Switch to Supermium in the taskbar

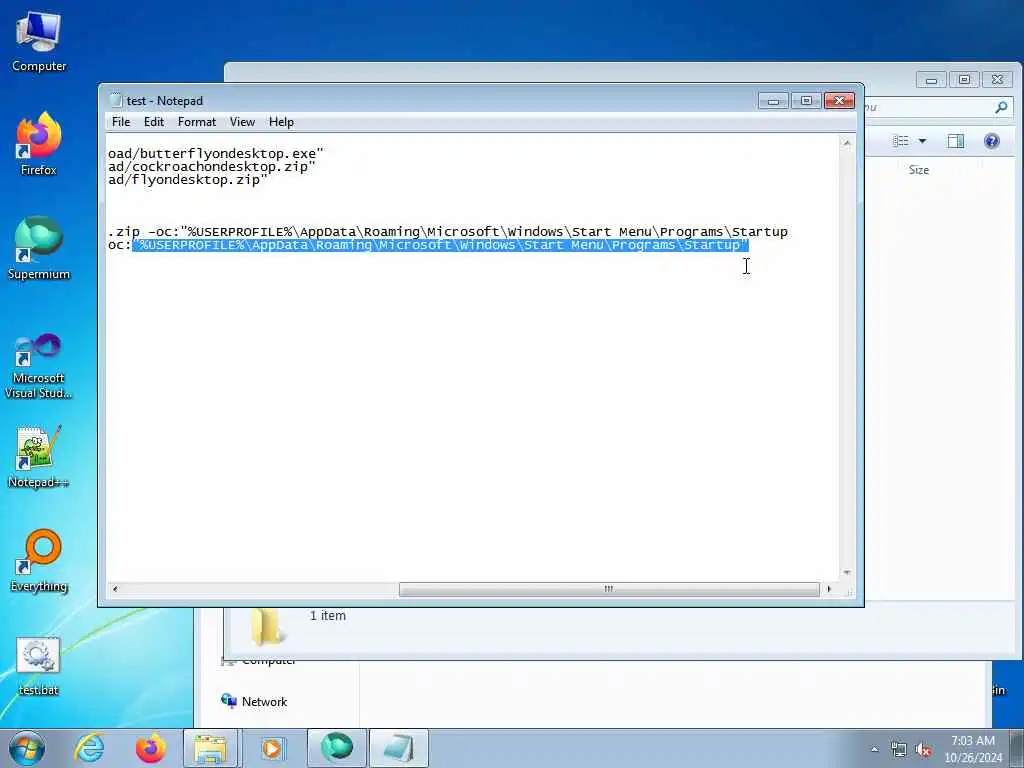click(x=336, y=748)
